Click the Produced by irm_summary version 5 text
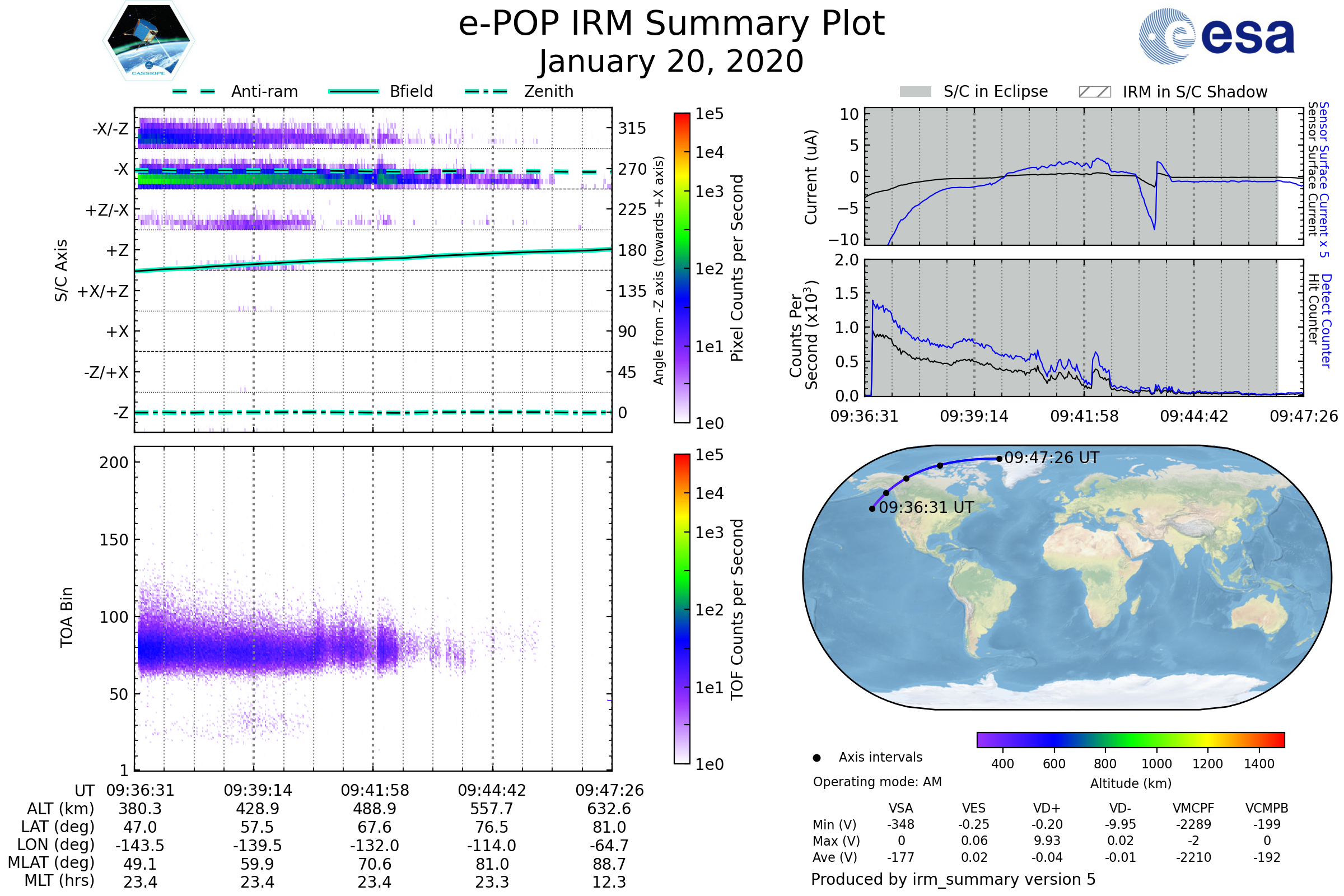 point(953,880)
